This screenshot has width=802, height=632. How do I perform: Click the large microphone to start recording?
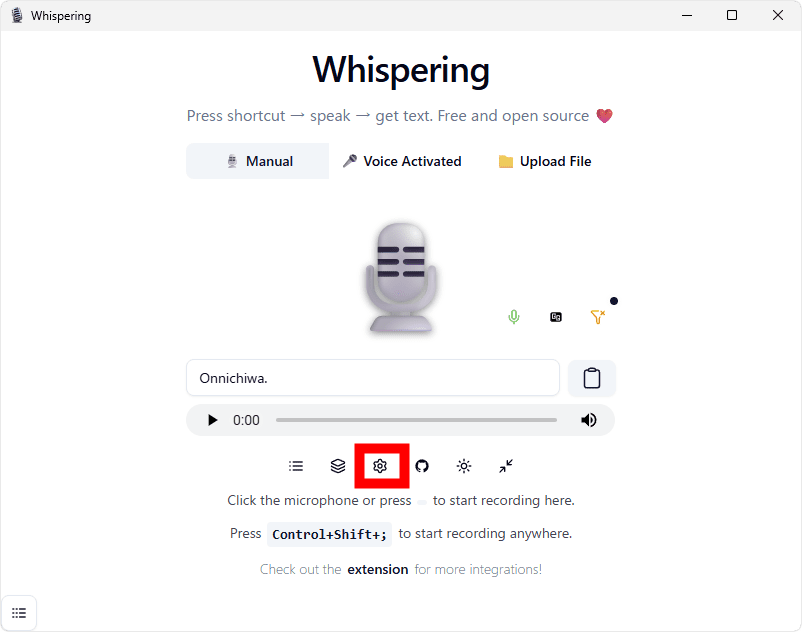pos(401,279)
